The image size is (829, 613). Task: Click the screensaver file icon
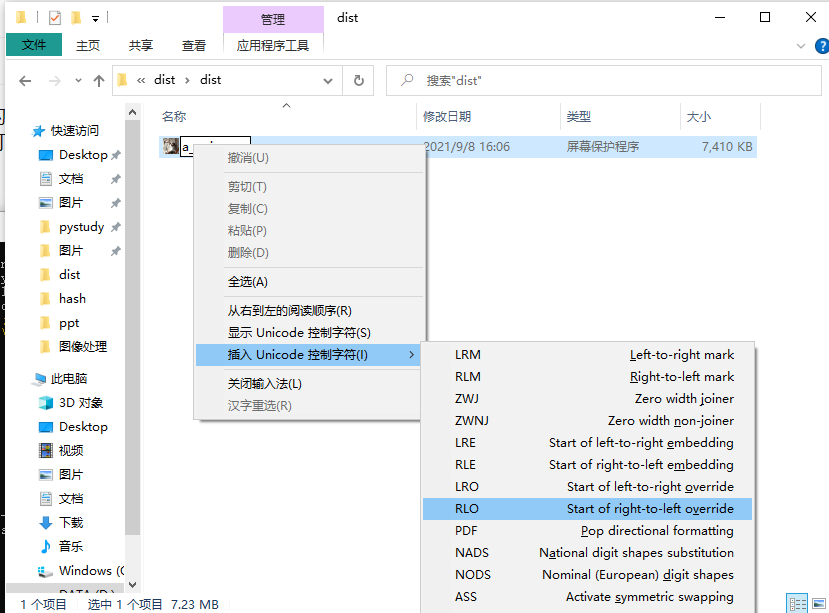(171, 146)
